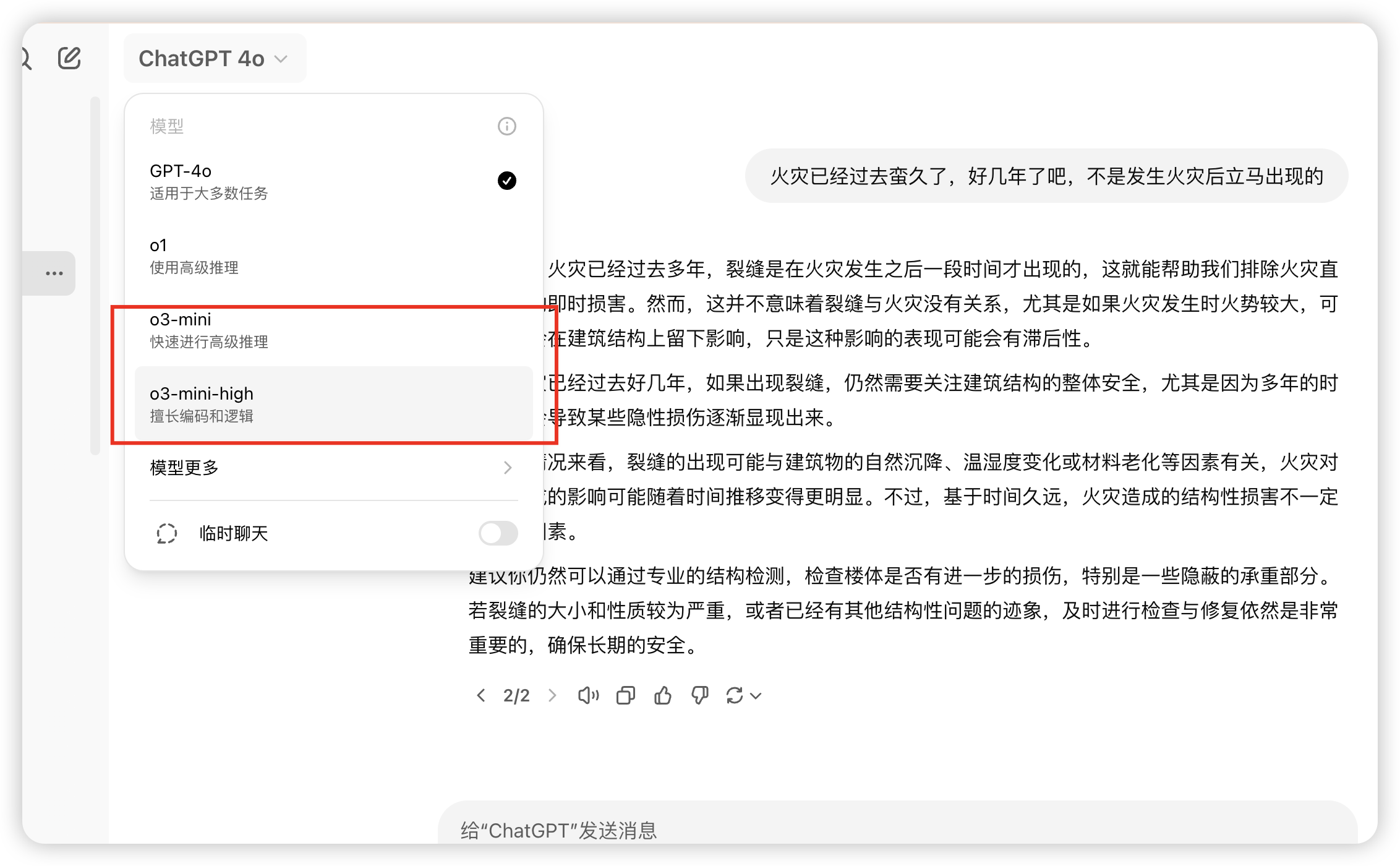Click the response paragraph starting 建议你仍然
Viewport: 1400px width, 866px height.
[x=903, y=611]
